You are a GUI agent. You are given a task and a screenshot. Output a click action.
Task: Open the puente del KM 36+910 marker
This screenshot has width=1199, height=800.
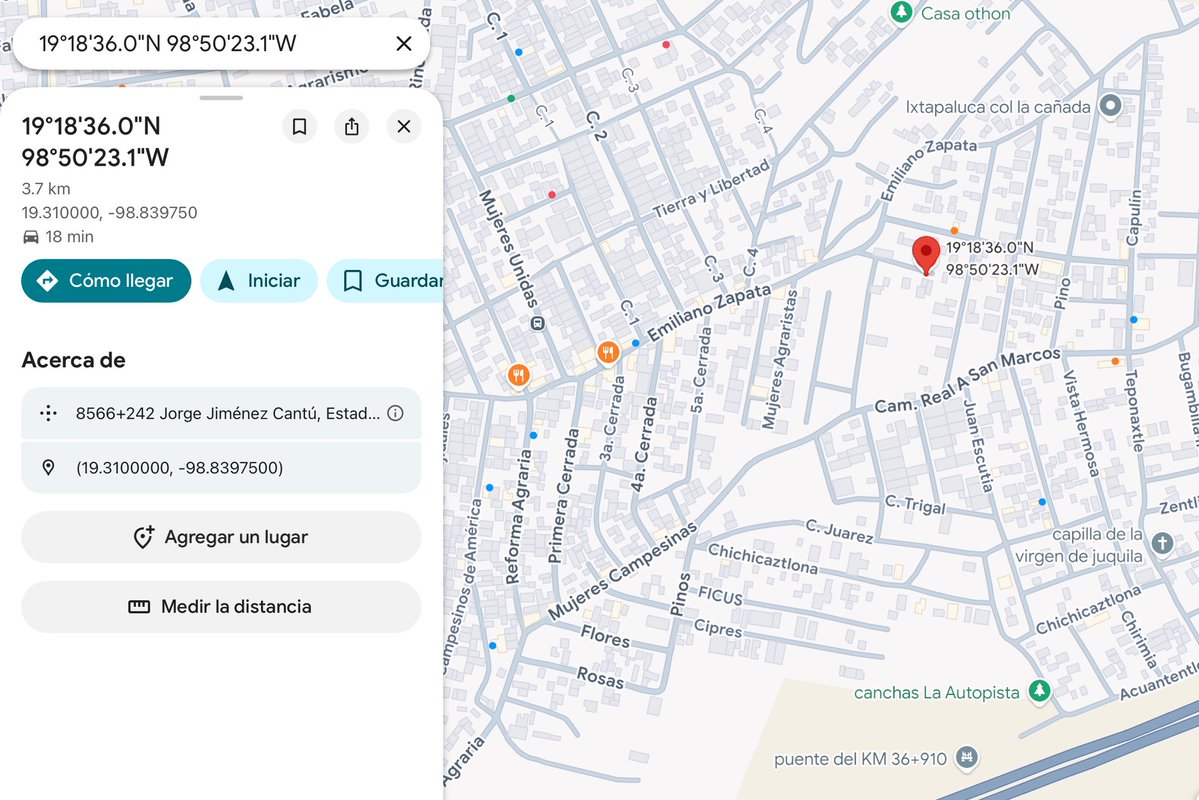click(967, 758)
